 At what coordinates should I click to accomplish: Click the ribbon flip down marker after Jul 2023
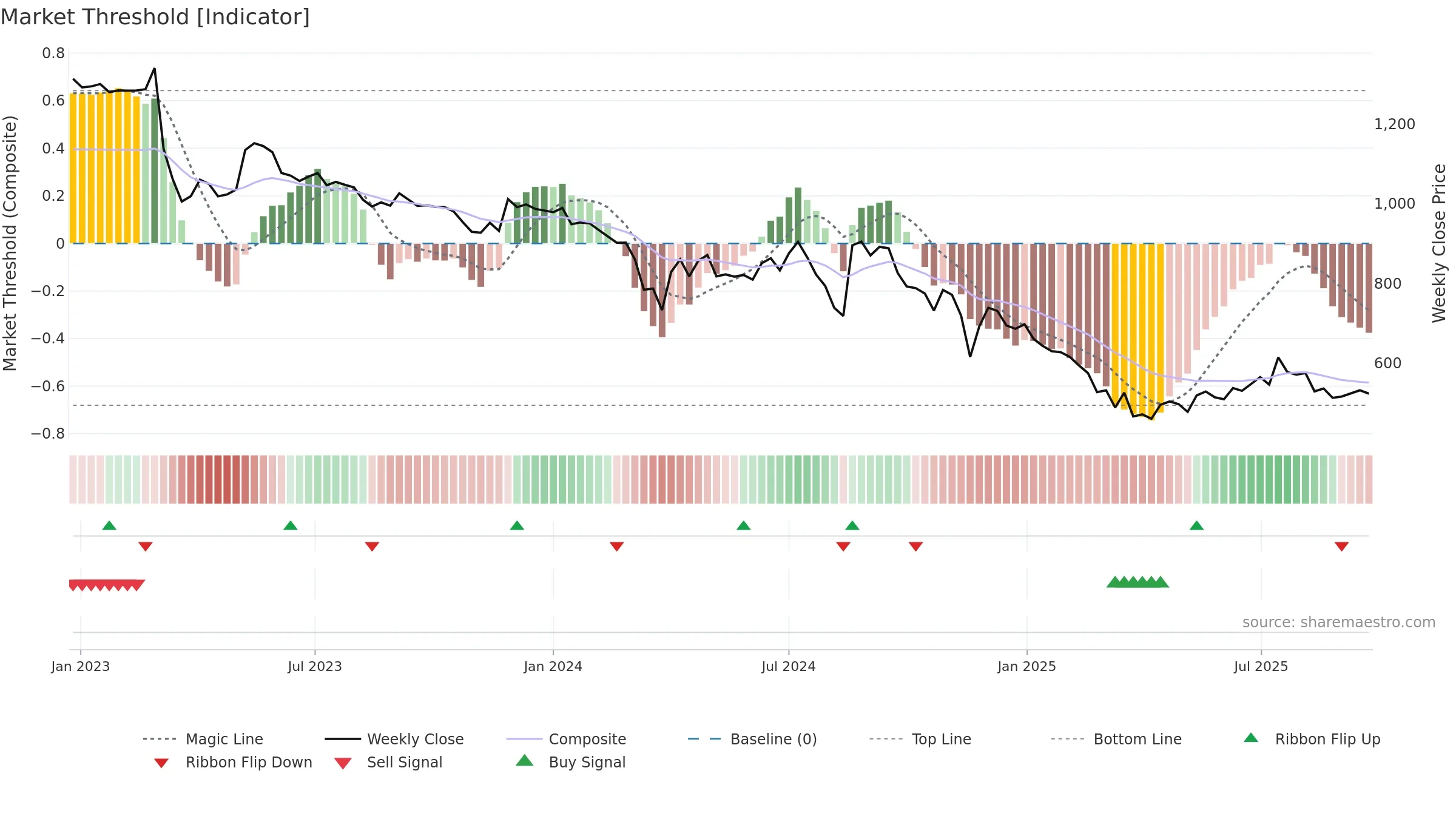click(x=372, y=547)
